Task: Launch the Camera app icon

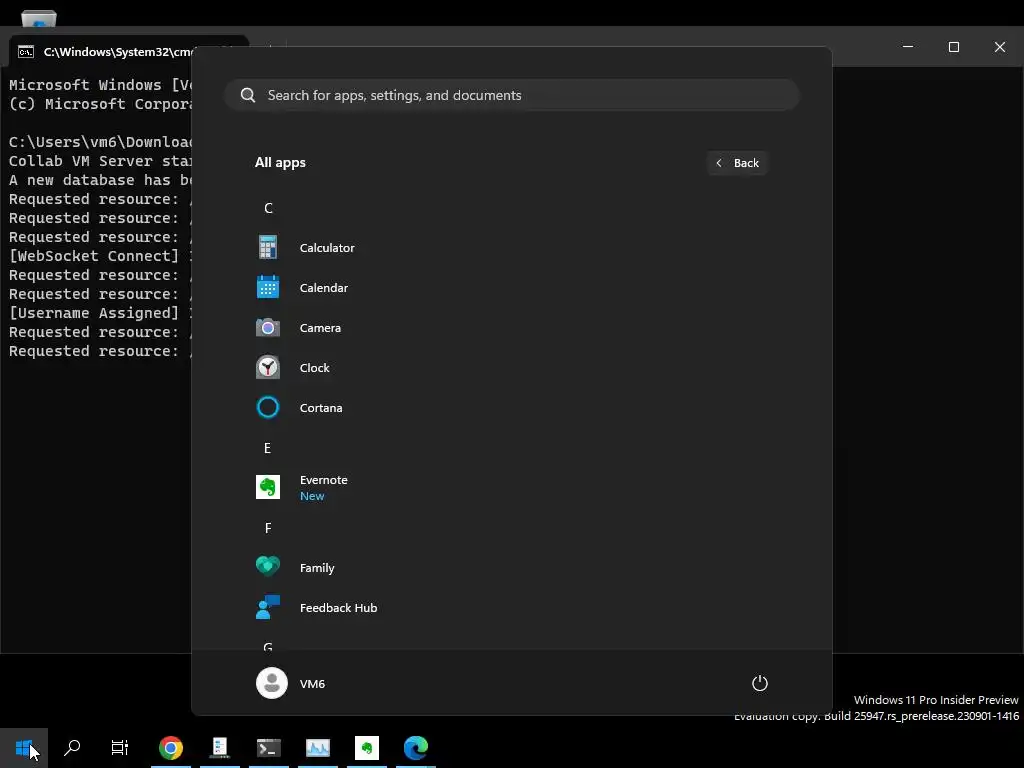Action: [268, 327]
